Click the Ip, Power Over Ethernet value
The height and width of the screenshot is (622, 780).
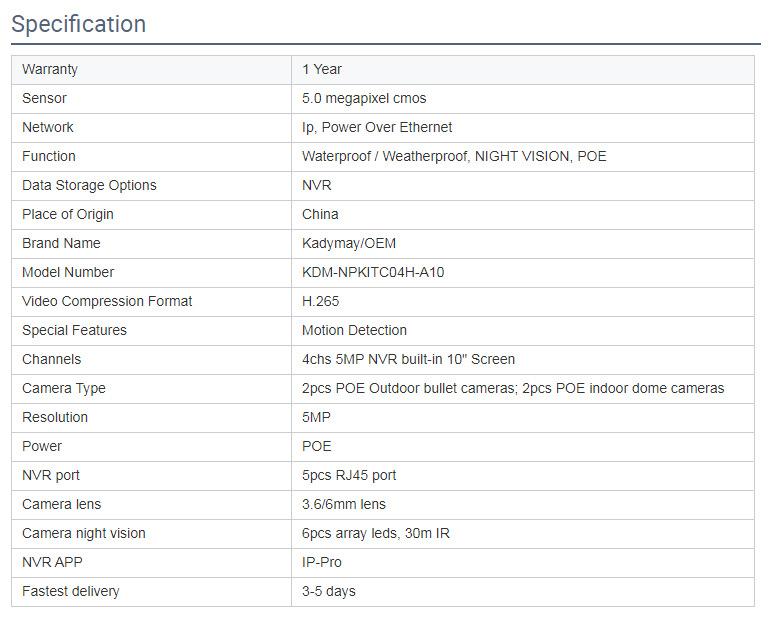pyautogui.click(x=377, y=128)
